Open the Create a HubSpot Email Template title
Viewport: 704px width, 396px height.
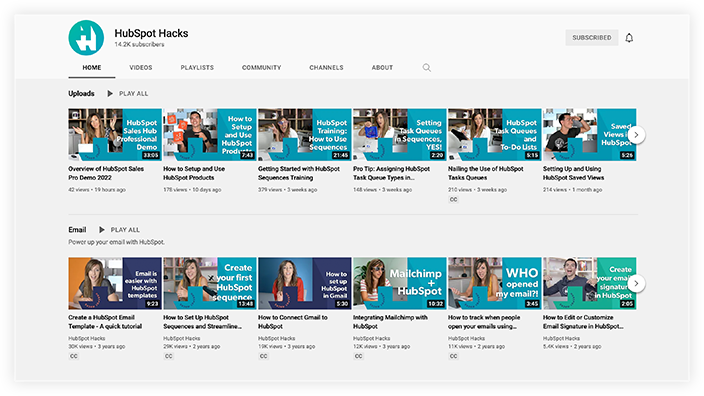point(105,322)
